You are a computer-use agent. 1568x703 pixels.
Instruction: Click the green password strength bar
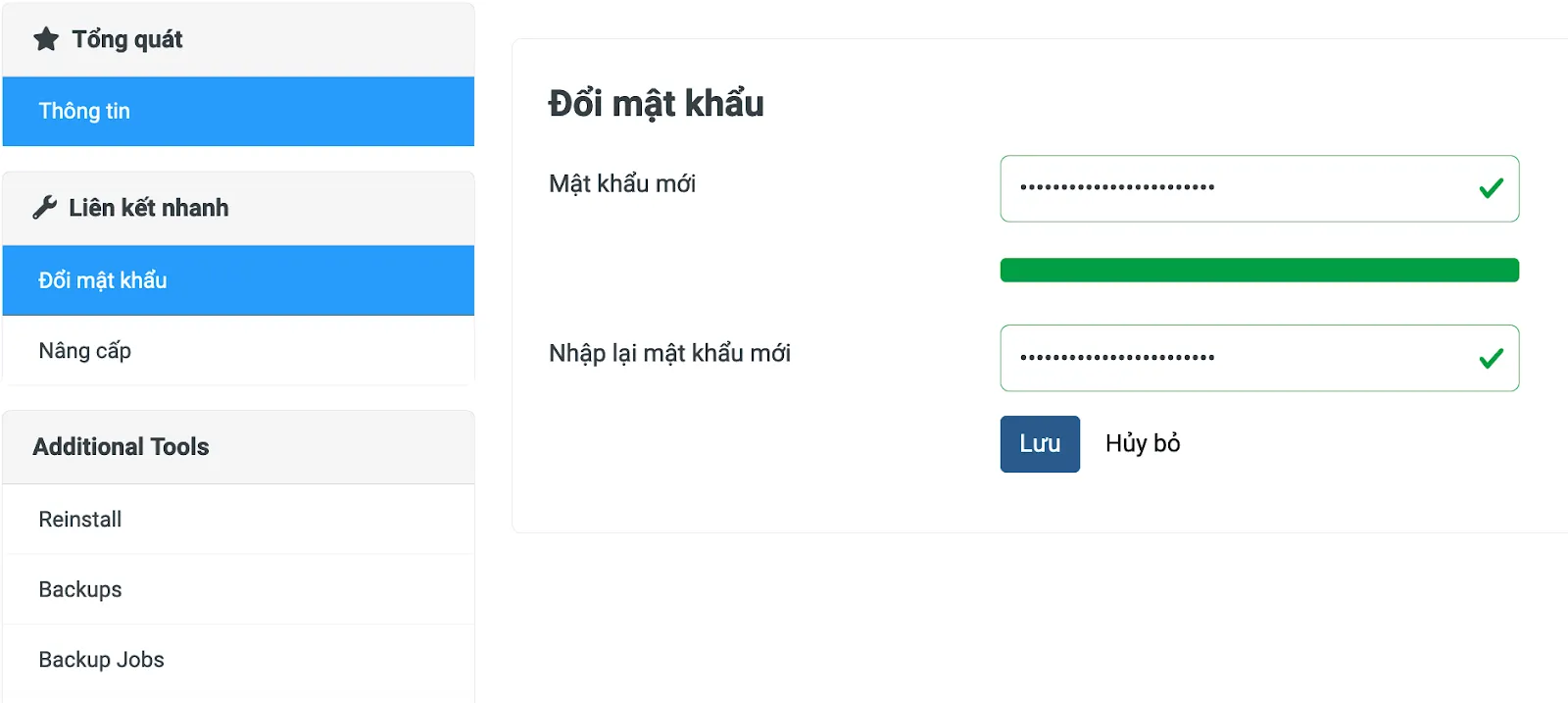click(1259, 270)
